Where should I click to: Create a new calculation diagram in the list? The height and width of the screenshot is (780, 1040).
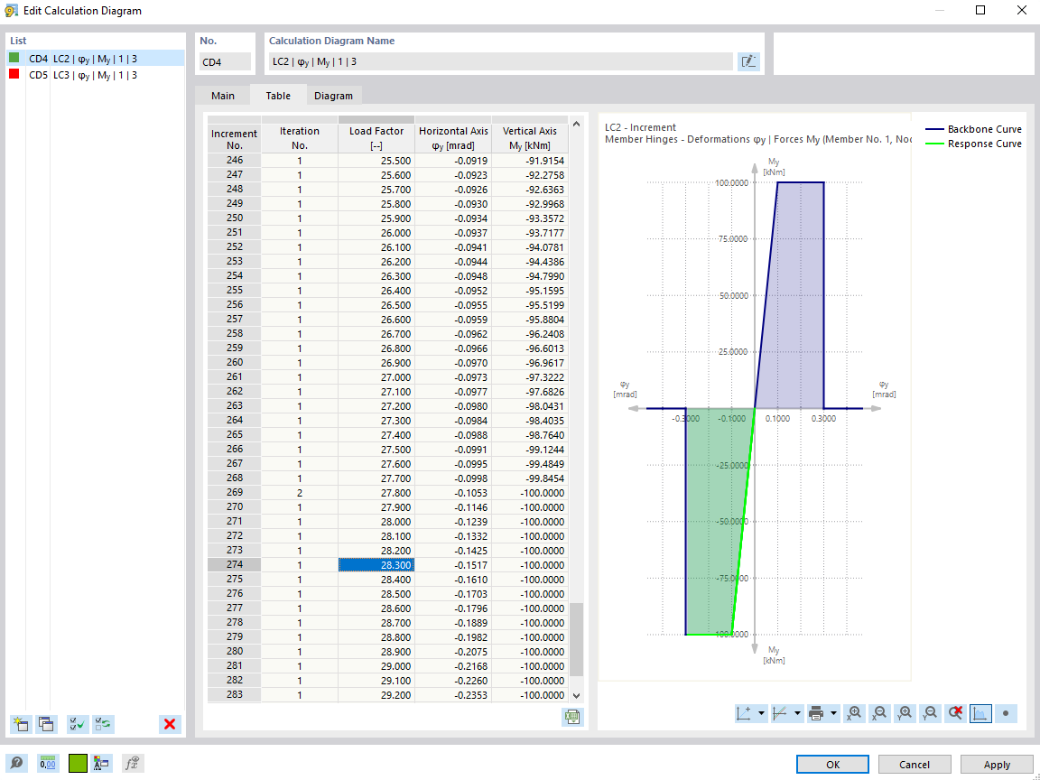21,724
